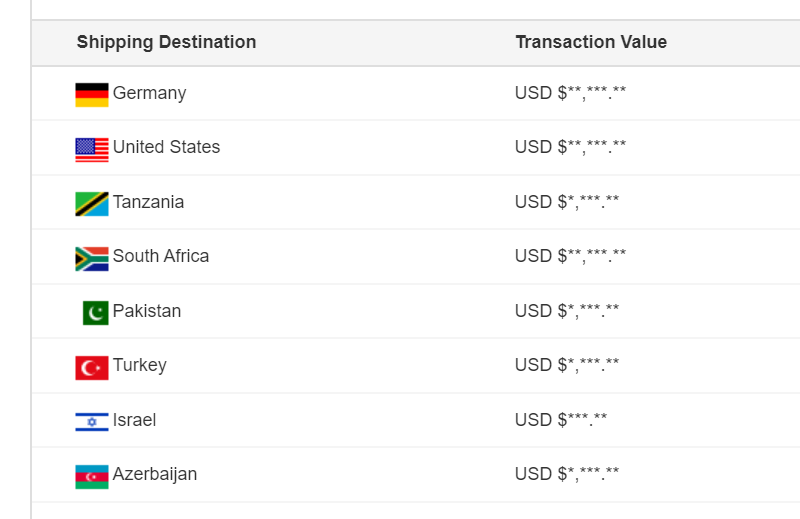
Task: Reveal Germany's masked transaction value
Action: pyautogui.click(x=570, y=93)
